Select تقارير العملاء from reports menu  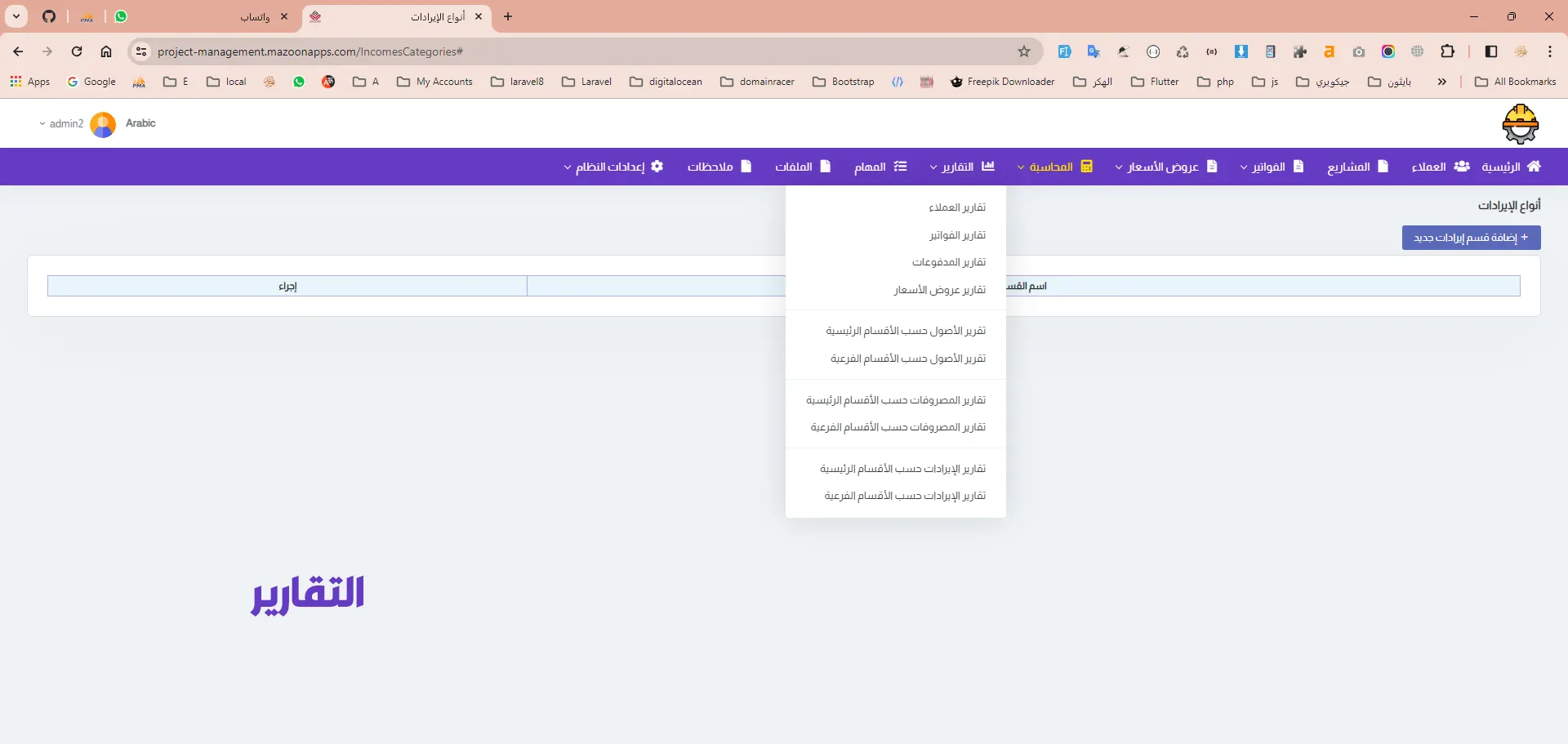click(x=956, y=207)
